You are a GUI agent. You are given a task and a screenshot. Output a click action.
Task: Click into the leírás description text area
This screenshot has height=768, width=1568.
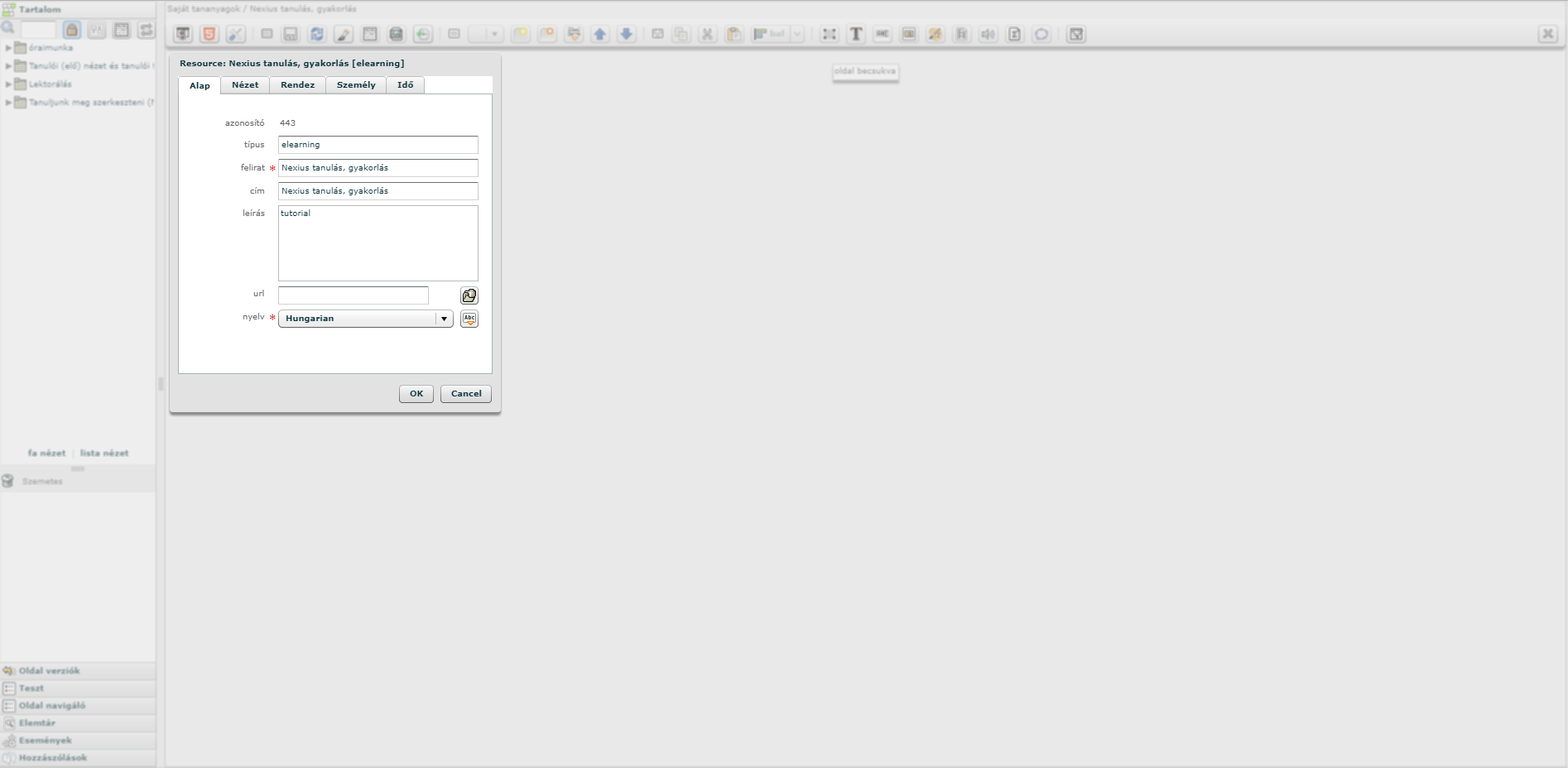point(378,243)
